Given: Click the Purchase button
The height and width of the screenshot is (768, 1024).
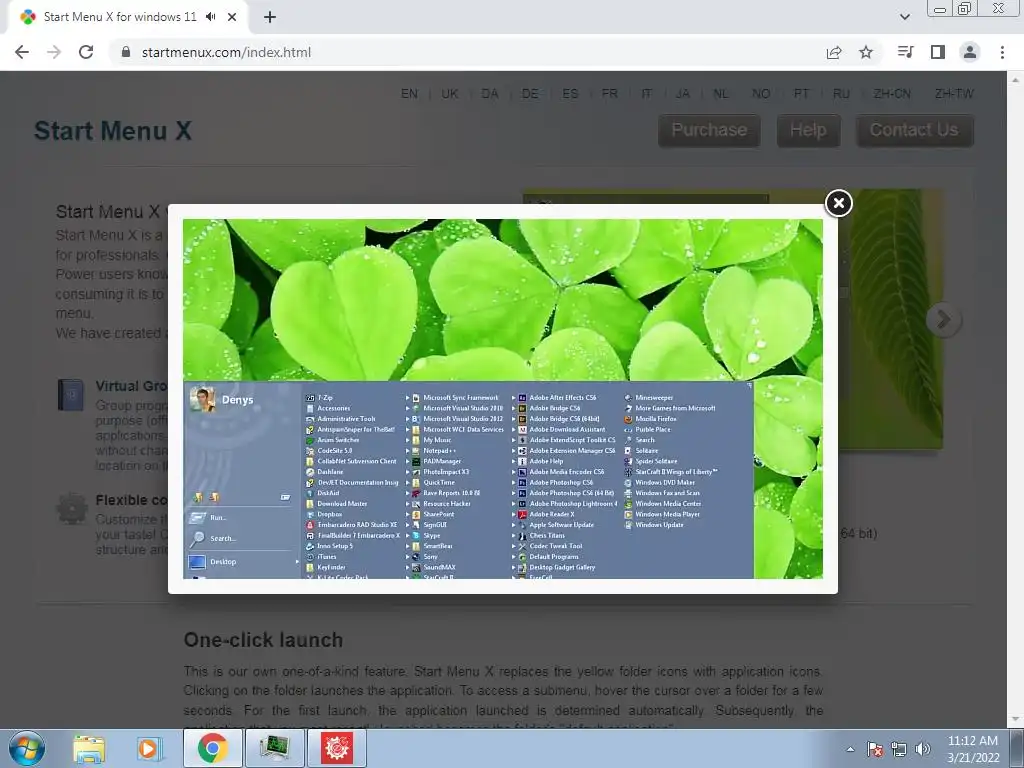Looking at the screenshot, I should (x=709, y=130).
